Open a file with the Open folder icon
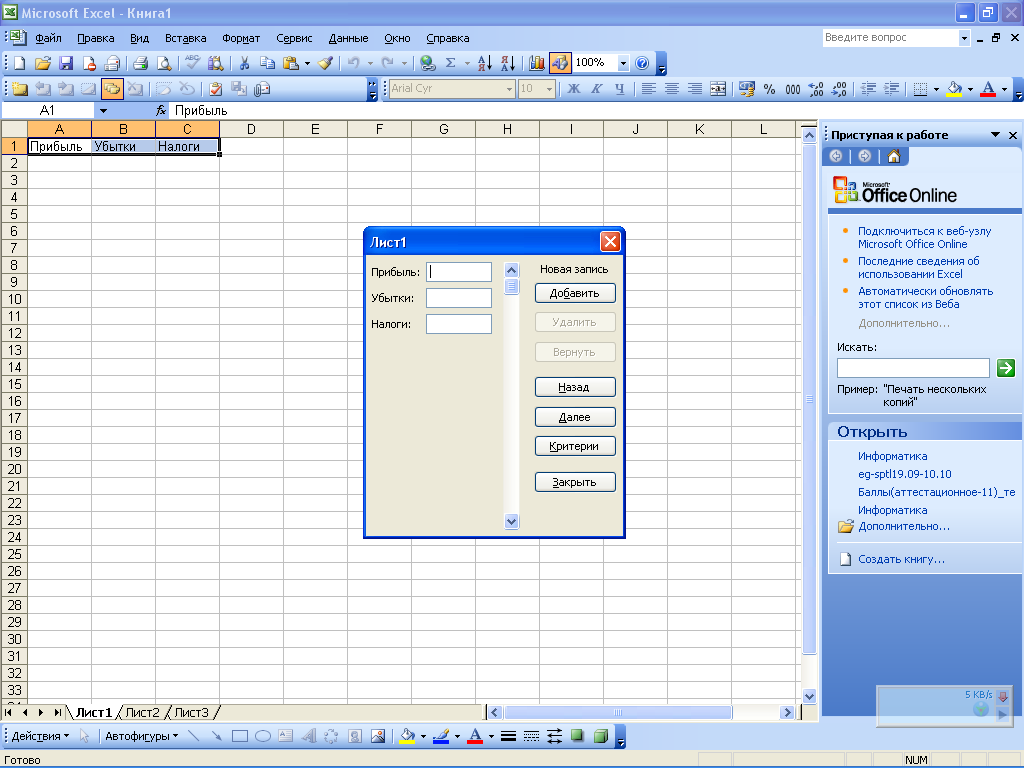 pyautogui.click(x=43, y=63)
